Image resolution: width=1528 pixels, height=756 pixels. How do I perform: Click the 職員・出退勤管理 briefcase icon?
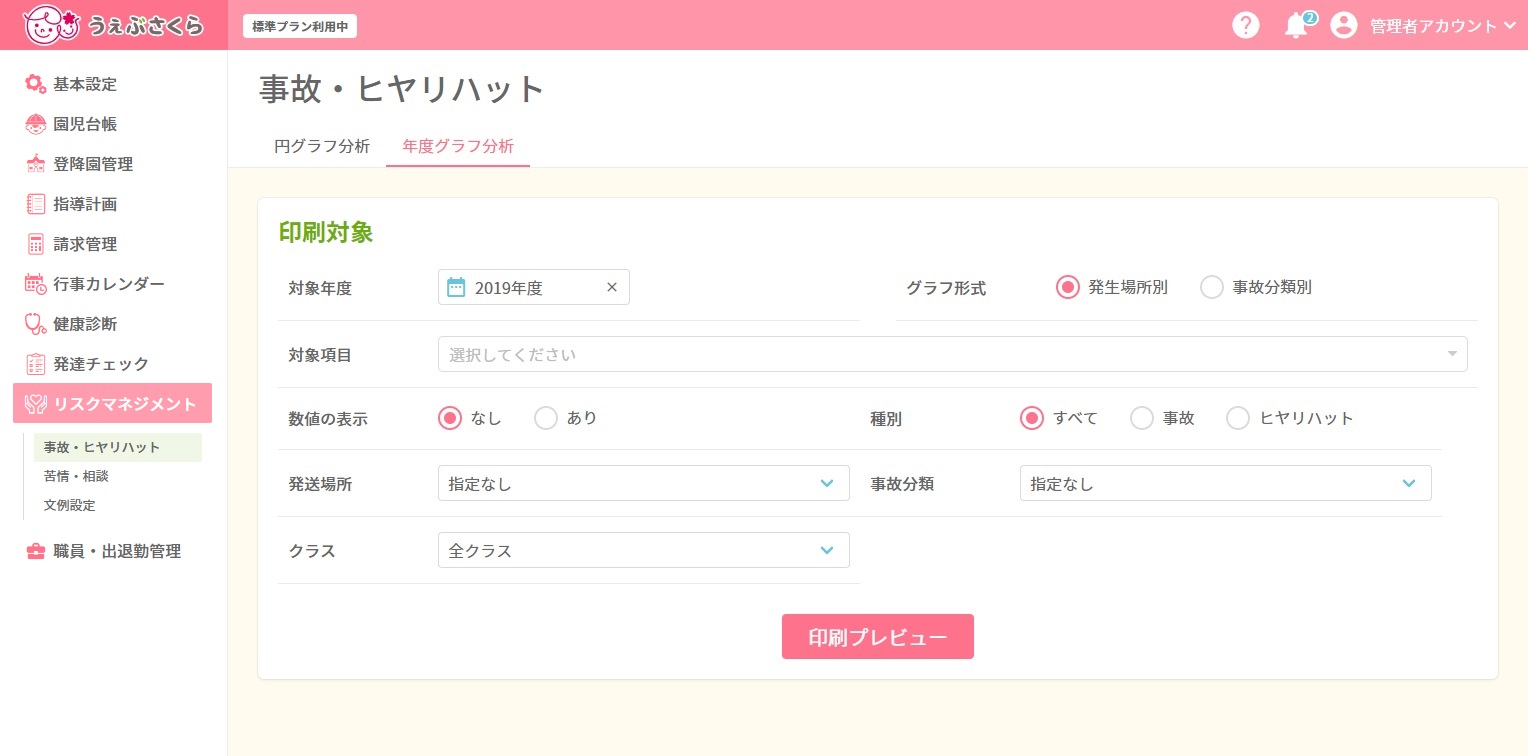point(36,551)
